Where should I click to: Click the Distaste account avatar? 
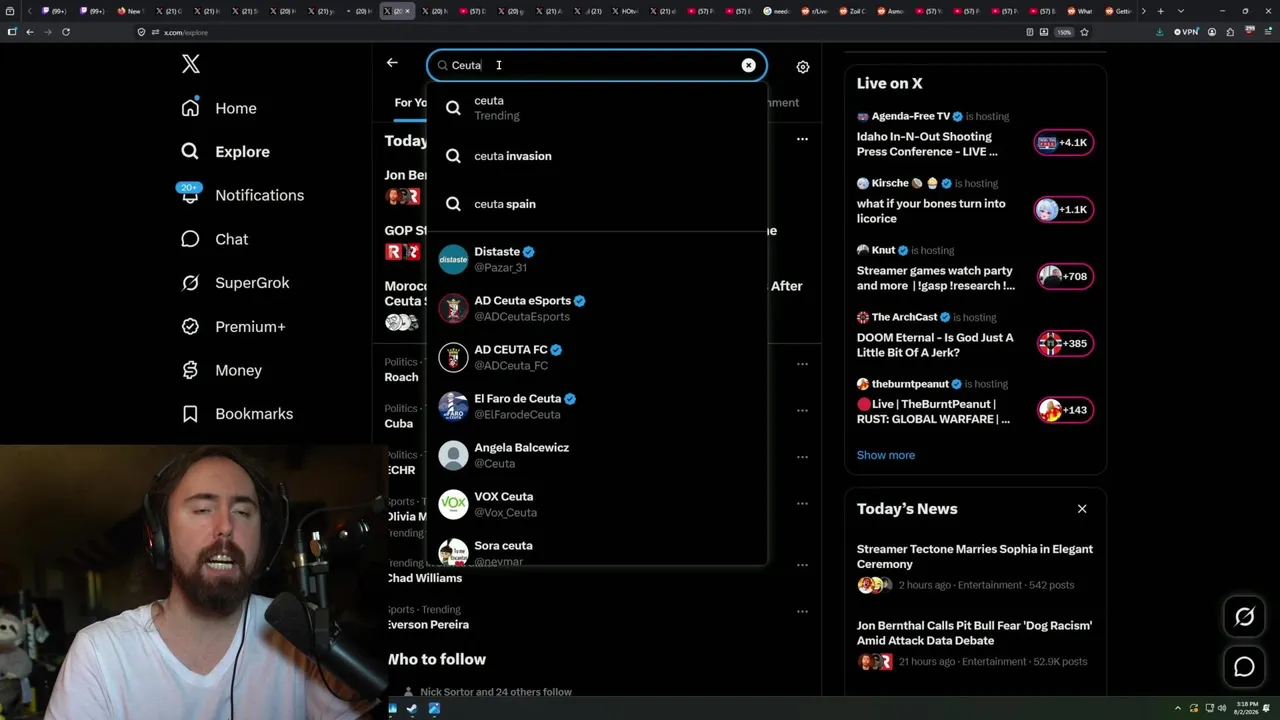tap(453, 259)
